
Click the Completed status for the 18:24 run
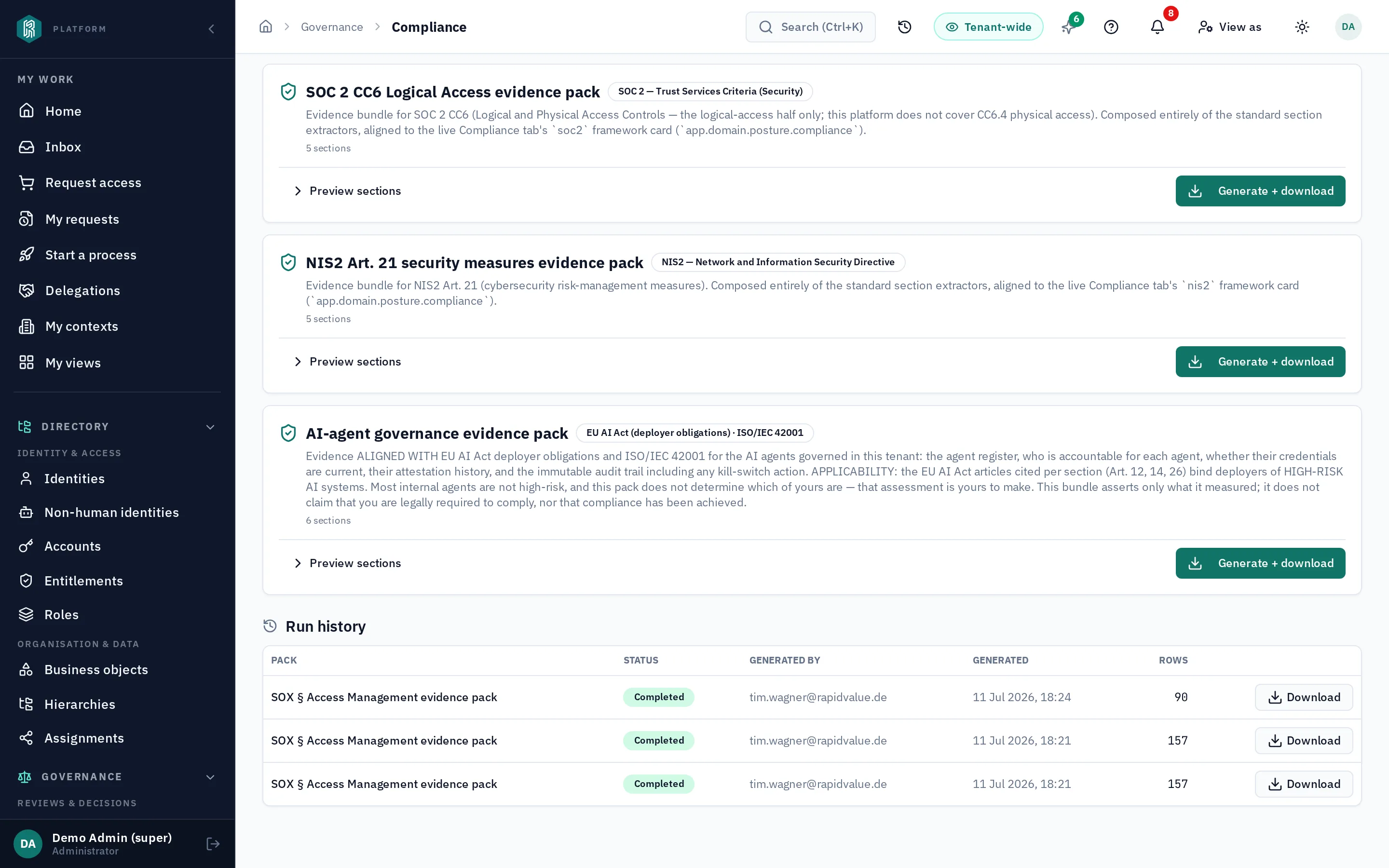pos(658,697)
